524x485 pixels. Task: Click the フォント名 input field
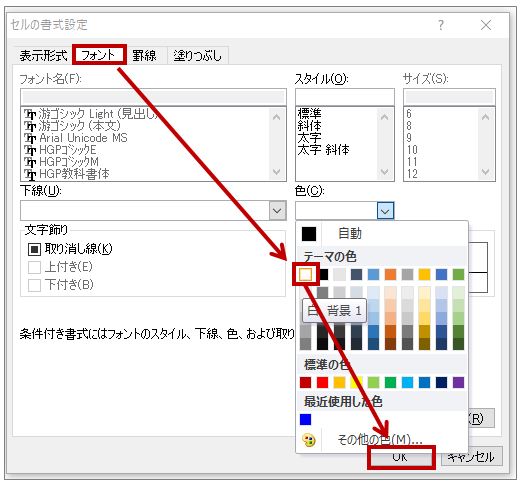point(153,97)
